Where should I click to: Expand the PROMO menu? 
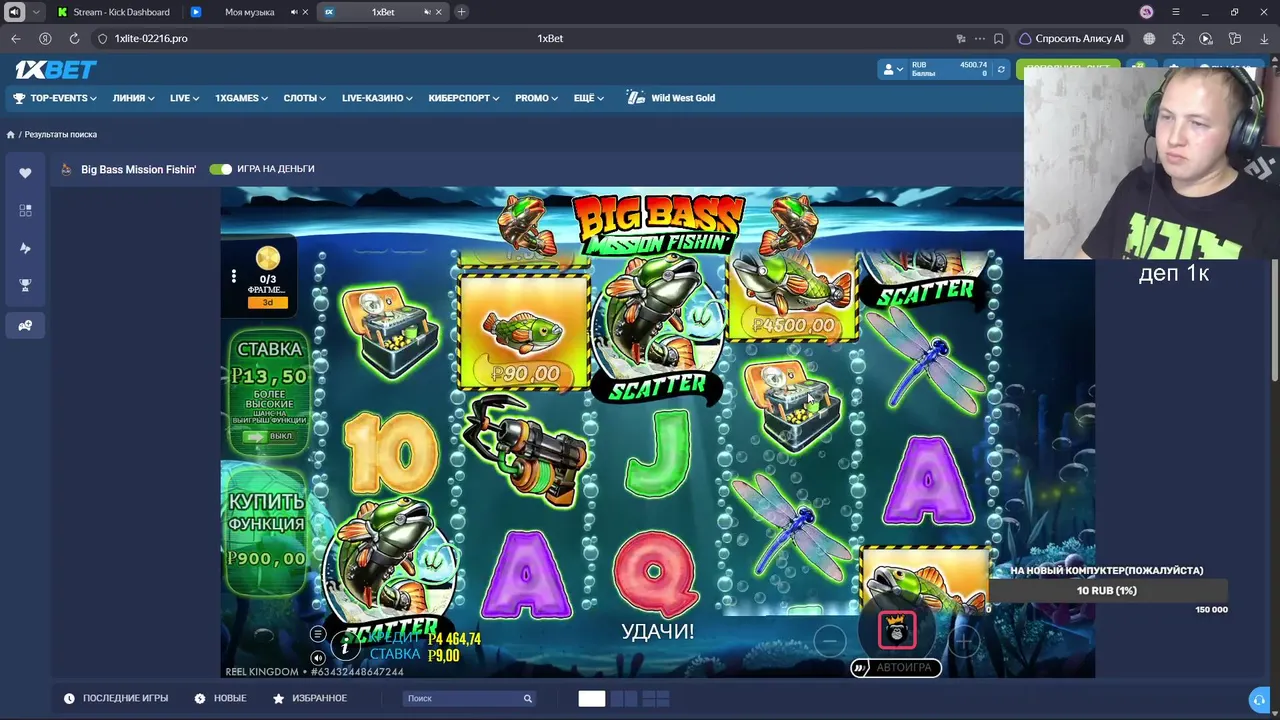click(x=537, y=98)
